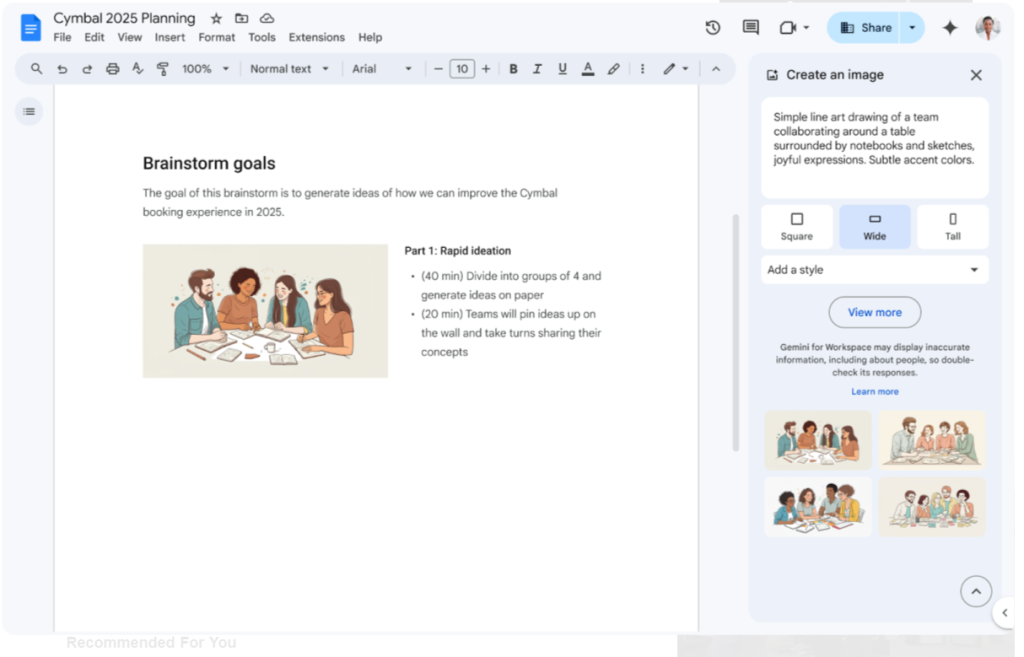
Task: Open the text color picker
Action: click(588, 68)
